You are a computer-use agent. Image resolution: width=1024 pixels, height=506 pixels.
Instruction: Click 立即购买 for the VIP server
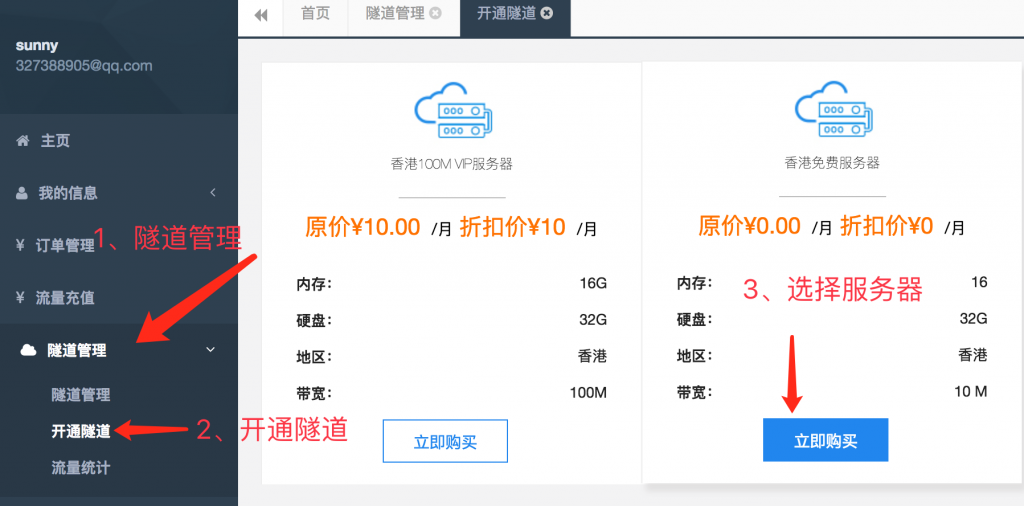coord(445,441)
